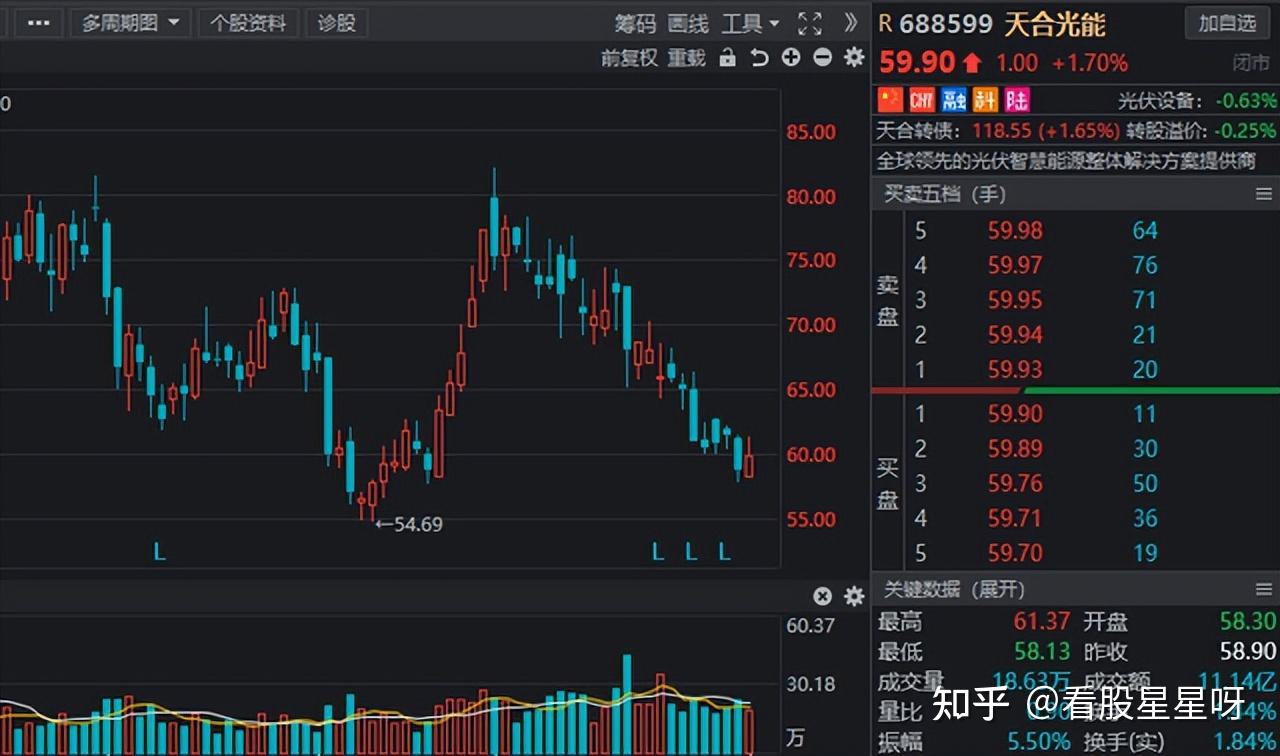Open volume sub-chart settings gear
1280x756 pixels.
(854, 596)
